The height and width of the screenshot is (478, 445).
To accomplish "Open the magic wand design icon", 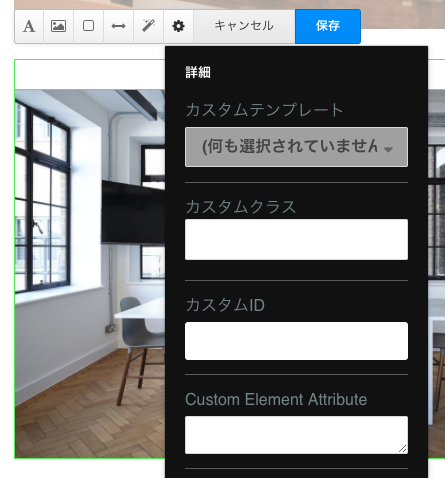I will pyautogui.click(x=148, y=26).
